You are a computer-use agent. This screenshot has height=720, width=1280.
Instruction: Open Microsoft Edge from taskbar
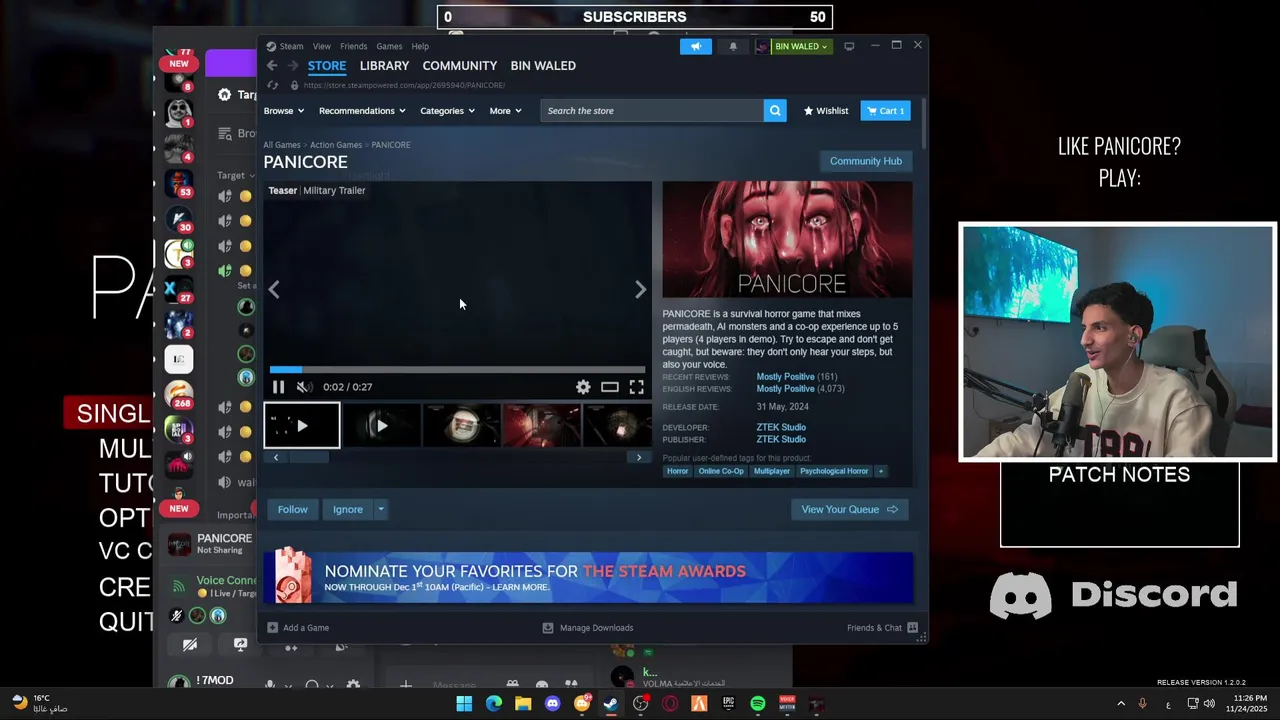click(x=494, y=704)
